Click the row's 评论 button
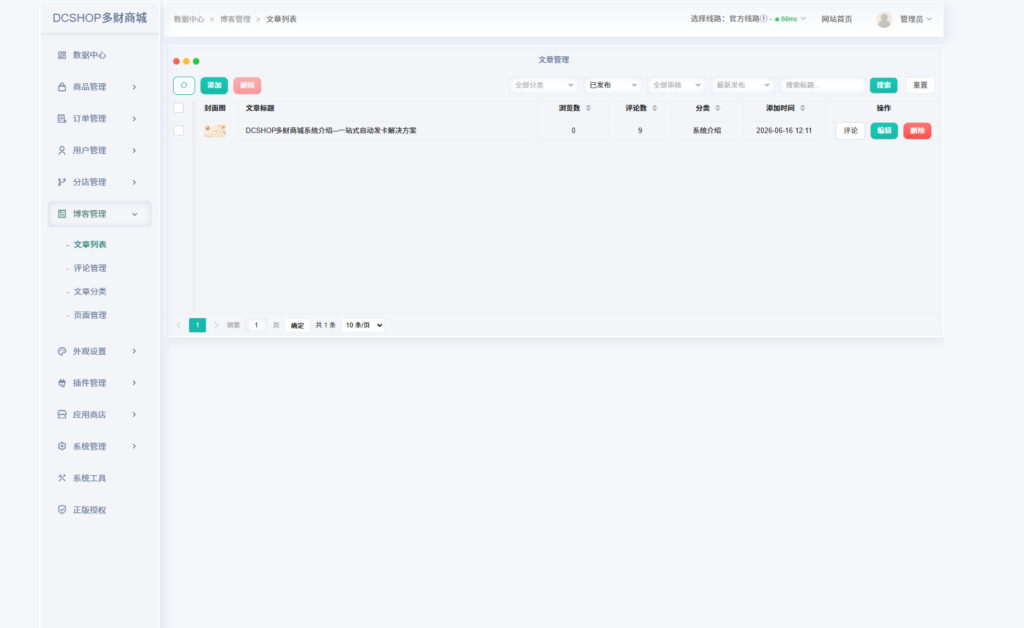This screenshot has width=1024, height=628. pos(850,131)
